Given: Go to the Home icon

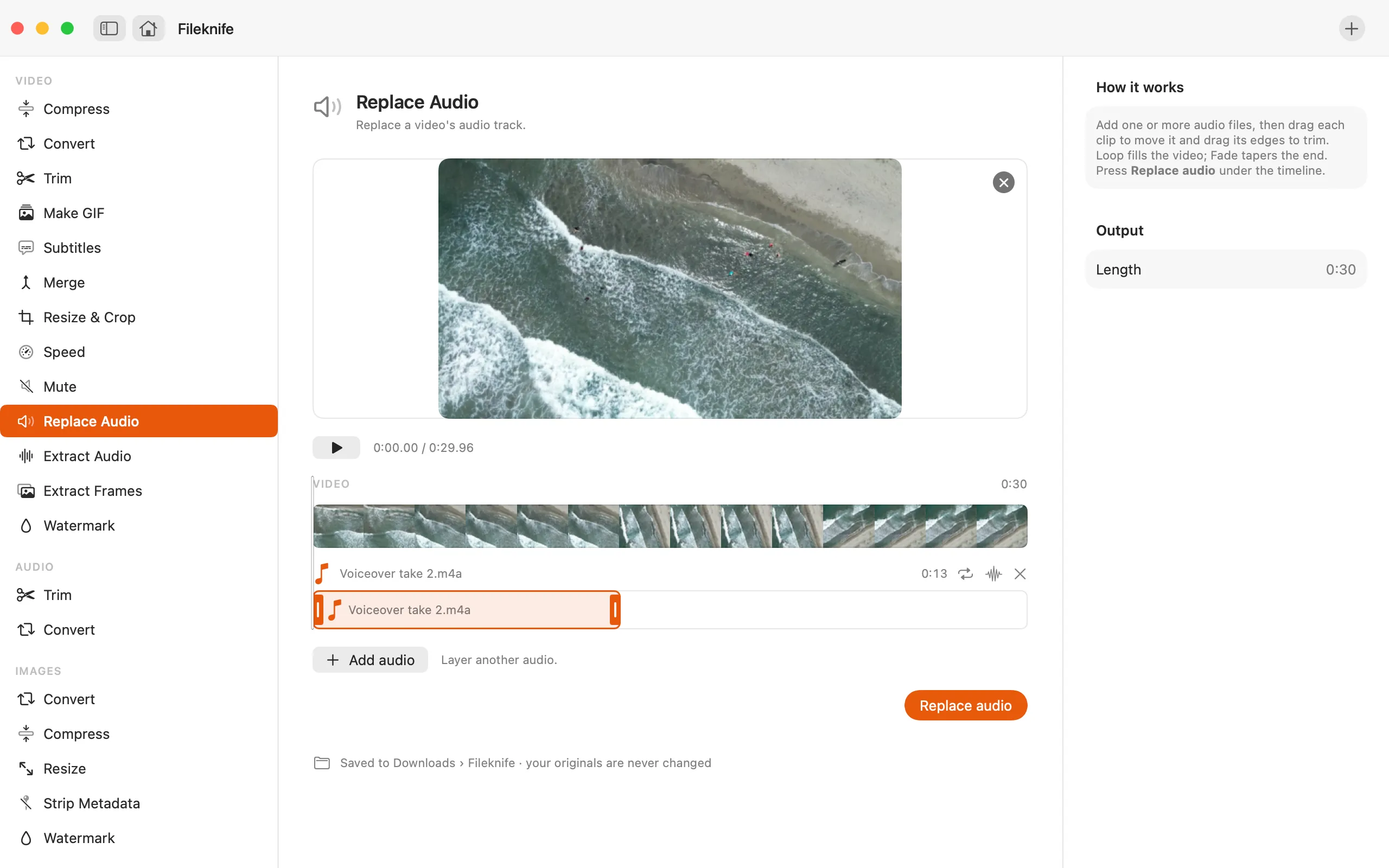Looking at the screenshot, I should point(148,28).
